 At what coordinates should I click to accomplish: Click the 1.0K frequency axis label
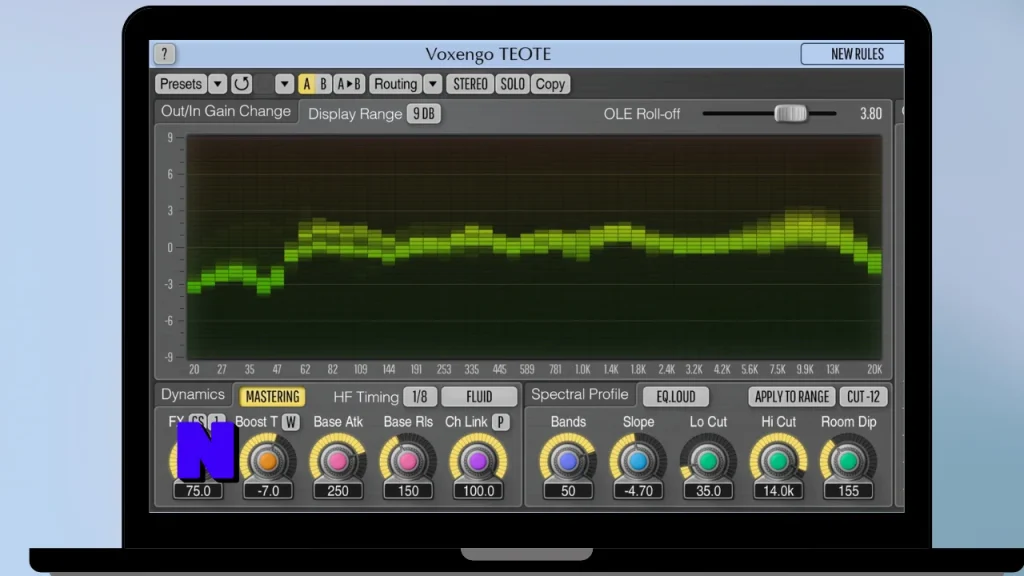coord(583,370)
